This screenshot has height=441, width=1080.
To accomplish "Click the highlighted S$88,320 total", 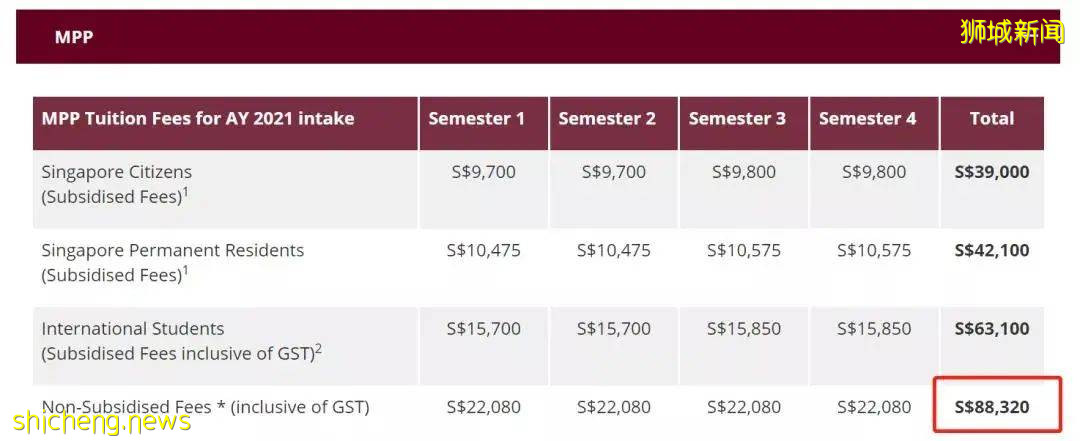I will click(991, 407).
